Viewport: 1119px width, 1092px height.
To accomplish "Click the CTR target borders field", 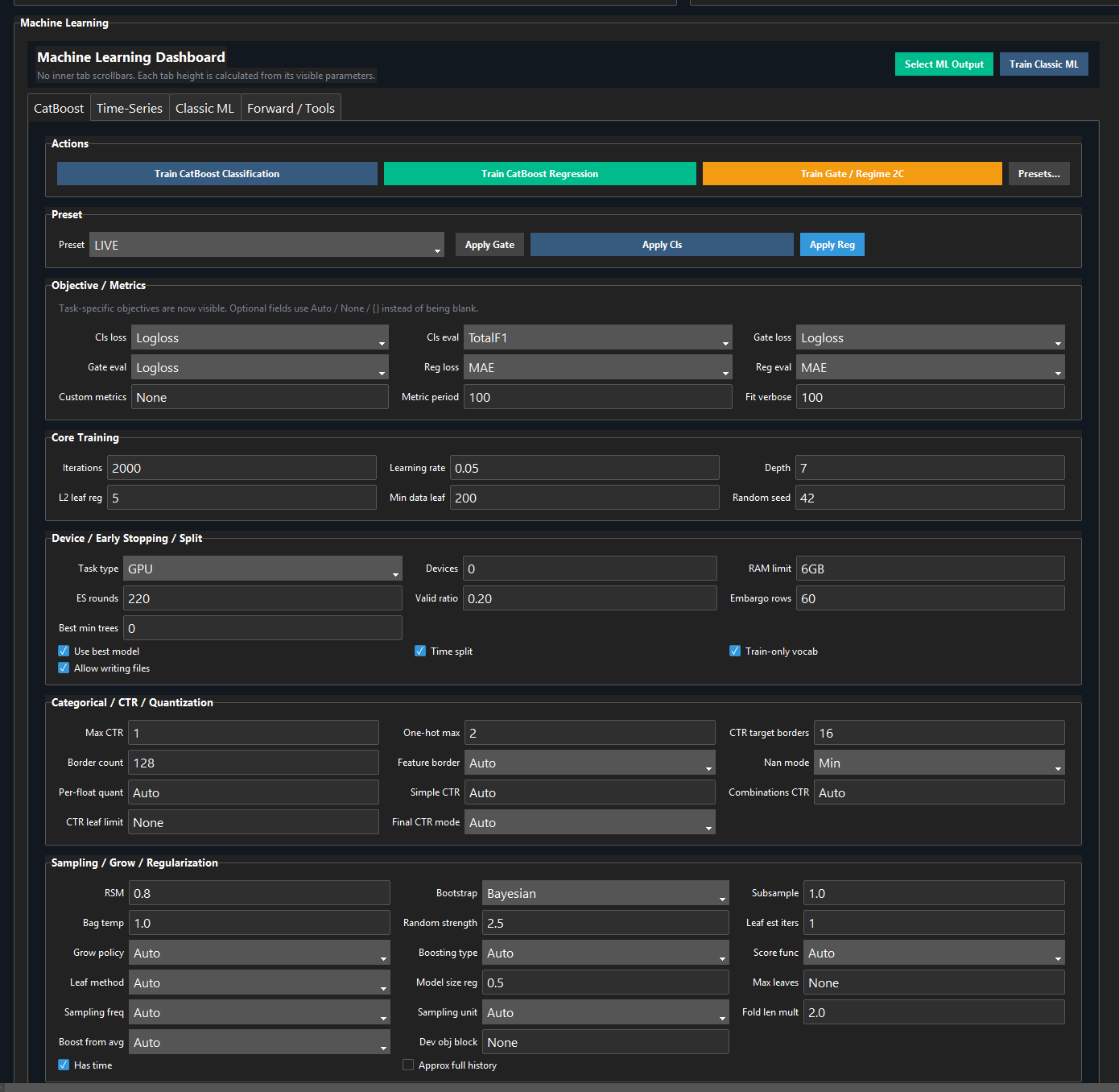I will (939, 733).
